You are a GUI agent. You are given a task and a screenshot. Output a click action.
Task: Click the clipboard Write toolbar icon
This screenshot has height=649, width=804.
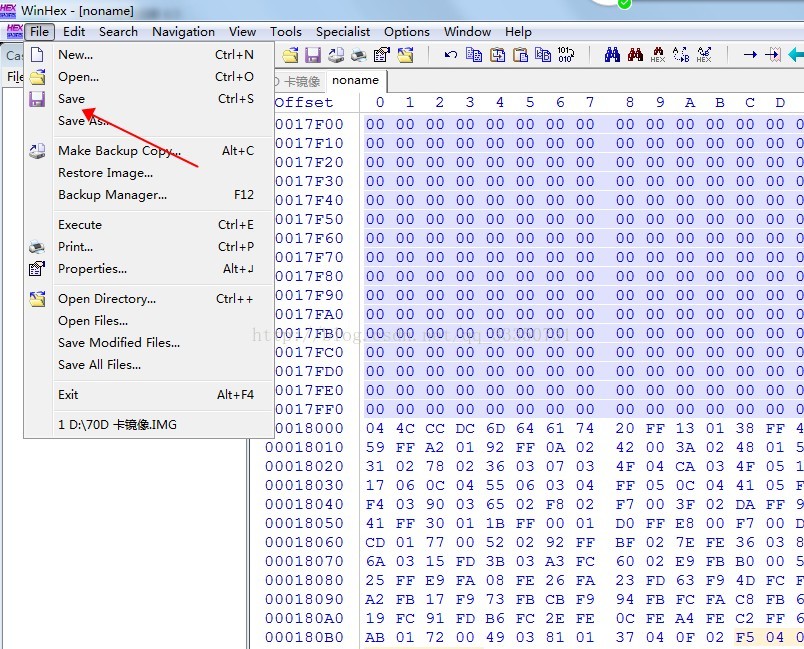(497, 55)
